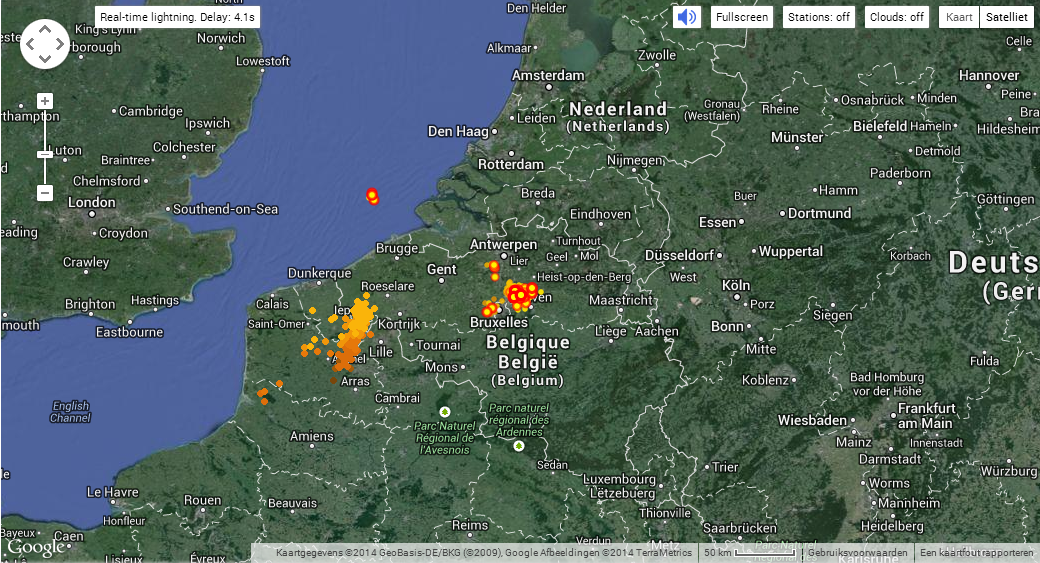Switch to the Satelliet map view
This screenshot has height=563, width=1040.
[x=1006, y=17]
